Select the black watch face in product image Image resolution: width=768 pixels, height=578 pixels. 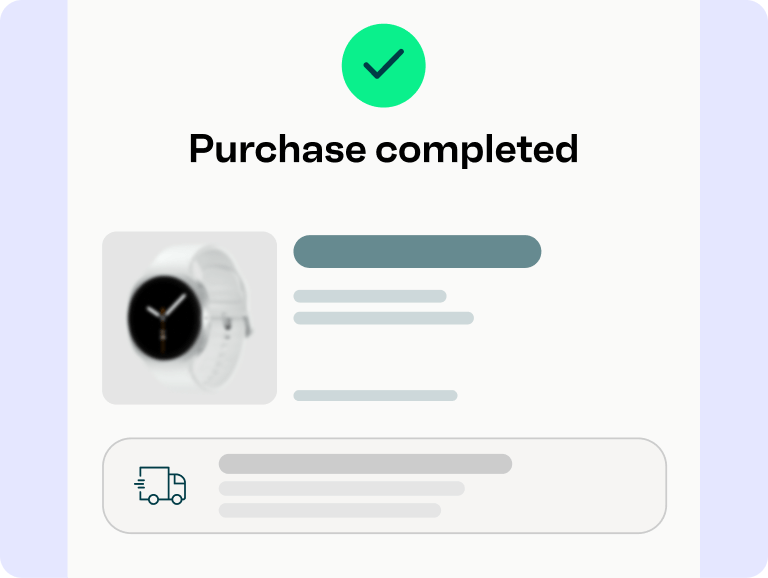(165, 317)
